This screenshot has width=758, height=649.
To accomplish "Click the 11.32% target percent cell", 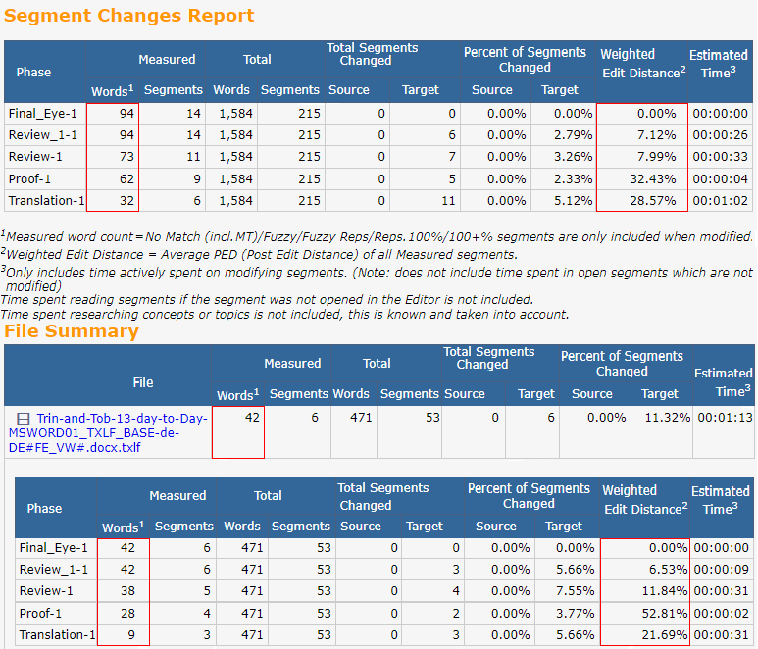I will point(665,419).
